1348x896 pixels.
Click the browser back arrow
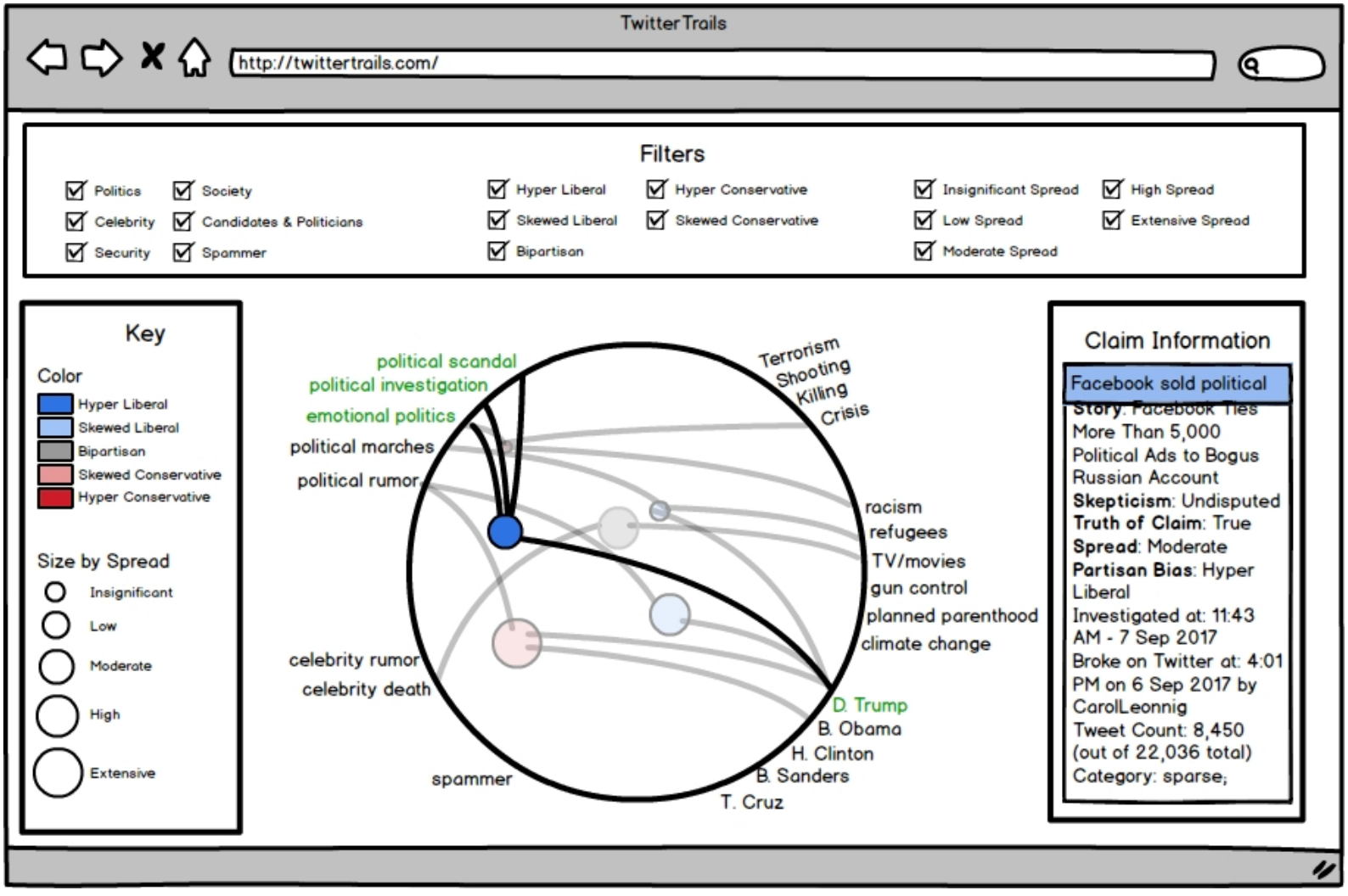pos(47,58)
